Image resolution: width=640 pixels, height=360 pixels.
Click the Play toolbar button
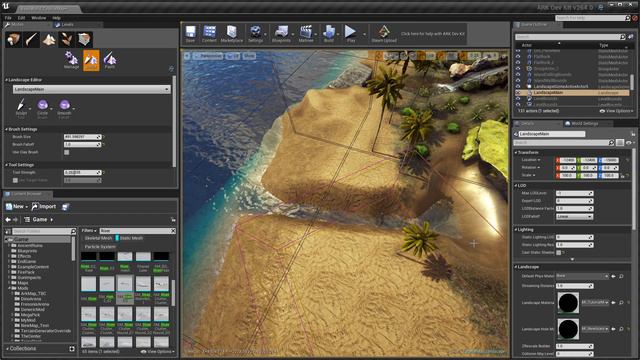coord(351,34)
